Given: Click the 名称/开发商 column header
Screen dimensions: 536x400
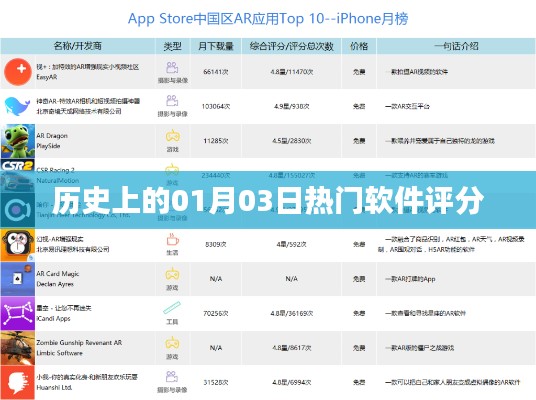Looking at the screenshot, I should click(x=78, y=46).
